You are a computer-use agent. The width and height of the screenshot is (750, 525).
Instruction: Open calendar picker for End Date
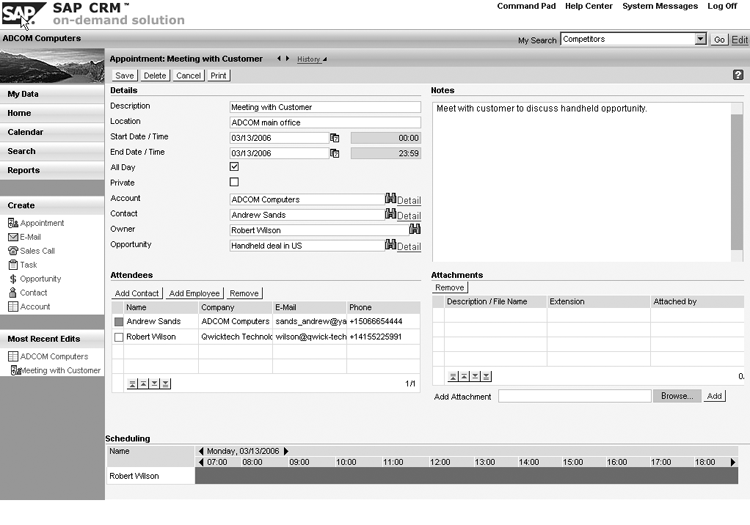(335, 153)
